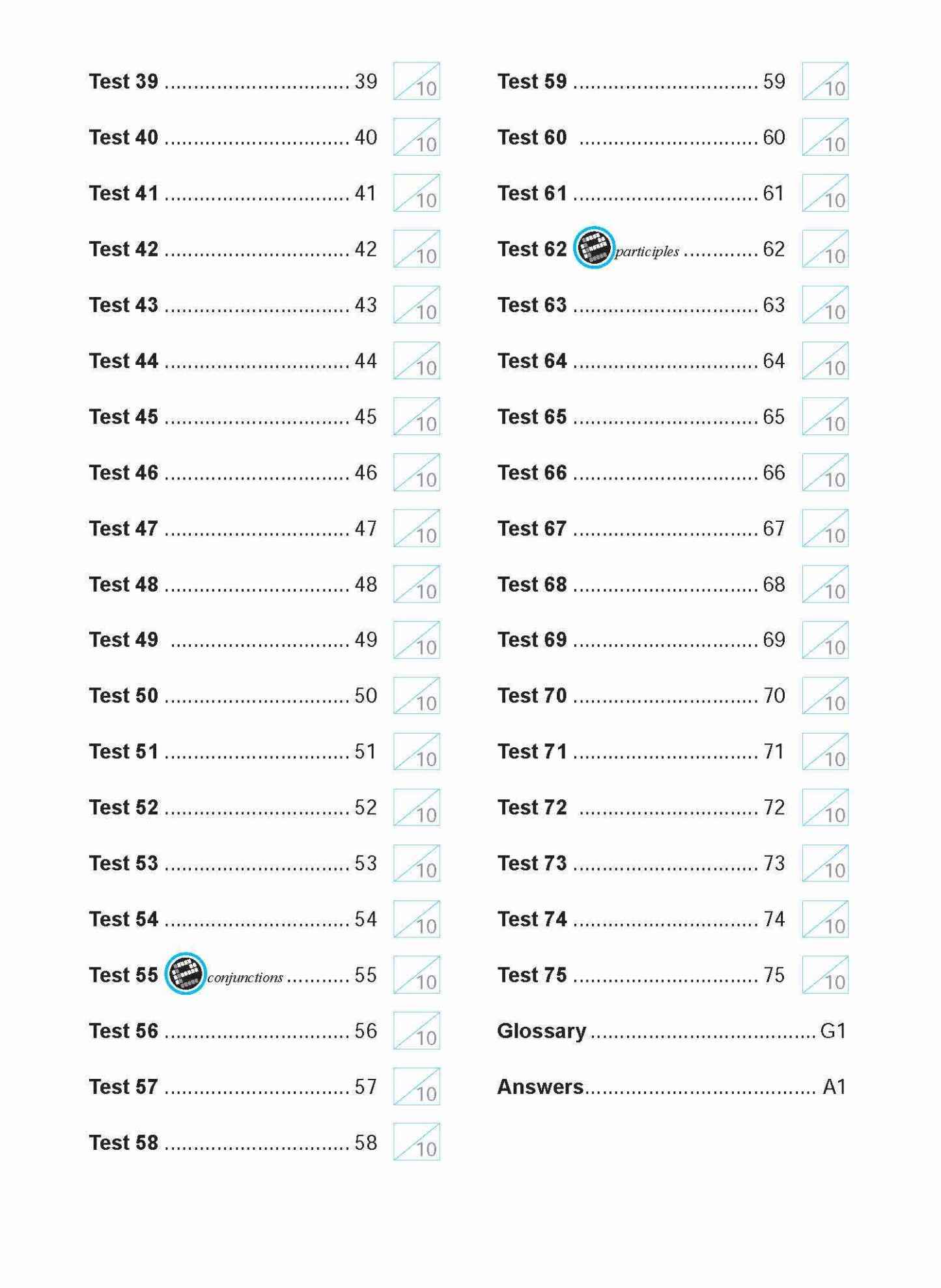Select the score box next to Test 58
This screenshot has height=1288, width=941.
417,1141
